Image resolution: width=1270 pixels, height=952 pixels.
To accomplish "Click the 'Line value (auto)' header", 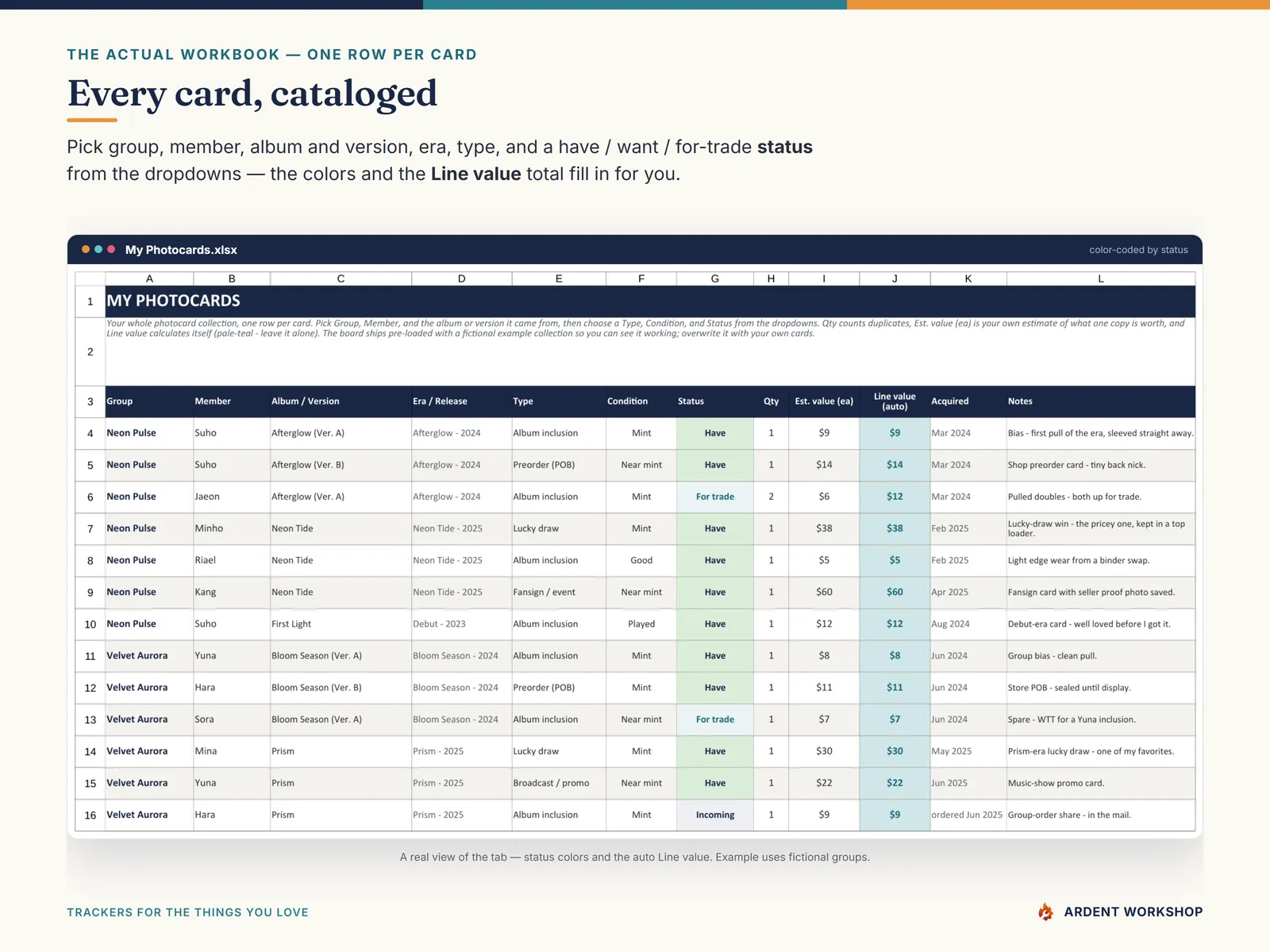I will click(x=895, y=401).
